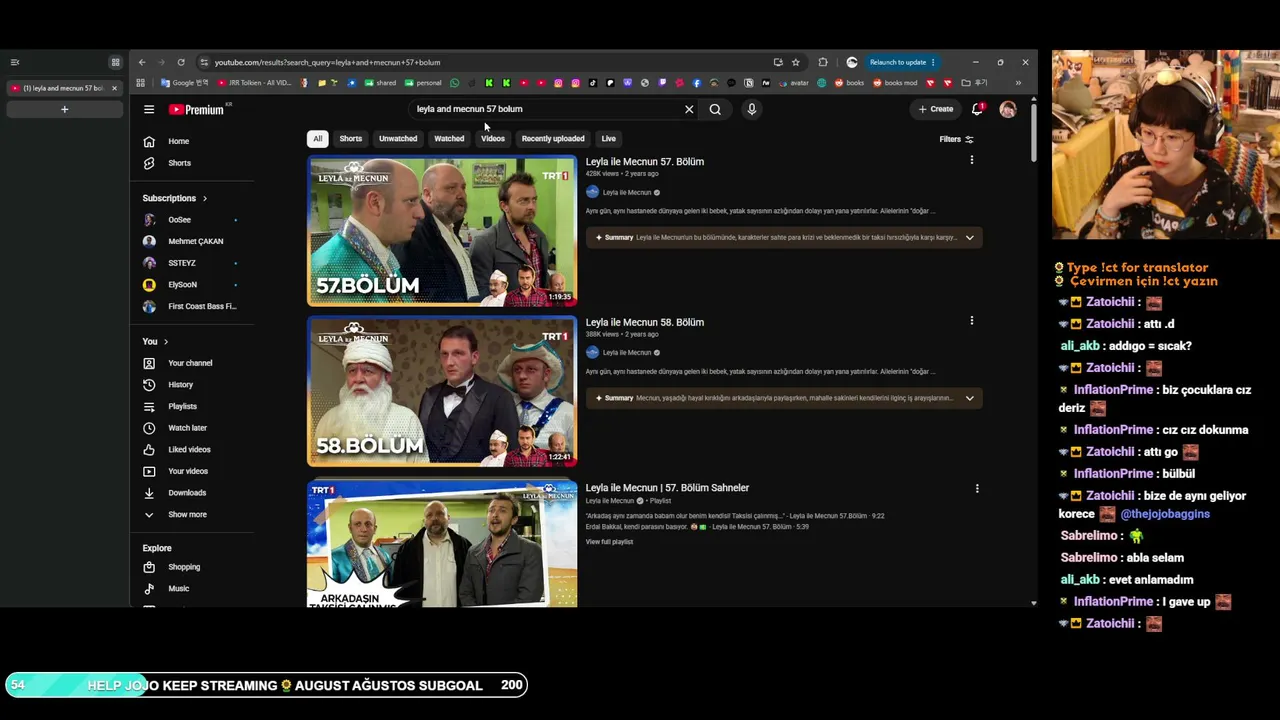Show more sidebar items
The image size is (1280, 720).
tap(190, 515)
